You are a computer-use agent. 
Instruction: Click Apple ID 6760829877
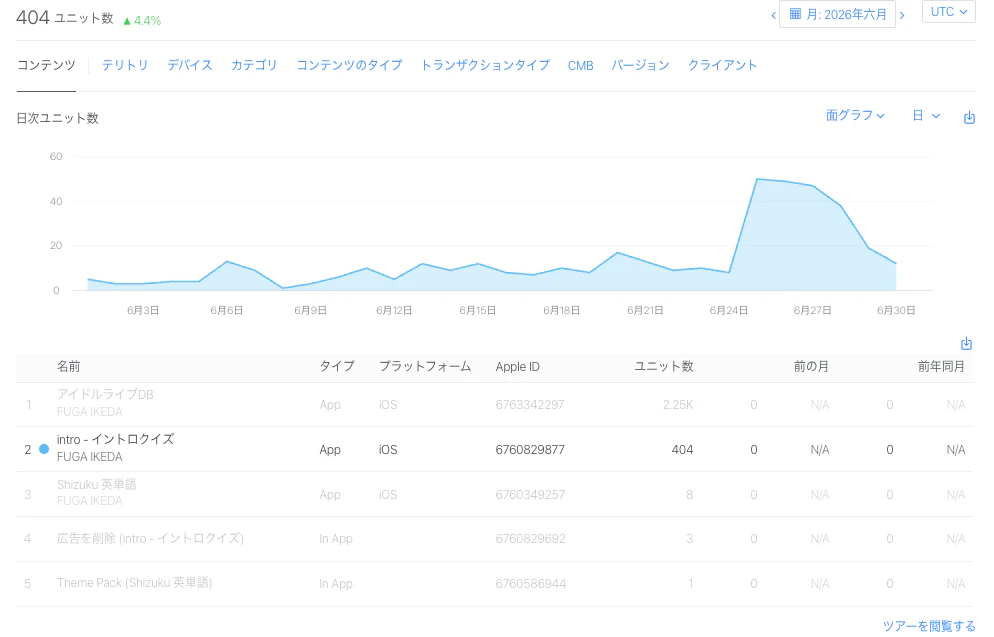530,449
